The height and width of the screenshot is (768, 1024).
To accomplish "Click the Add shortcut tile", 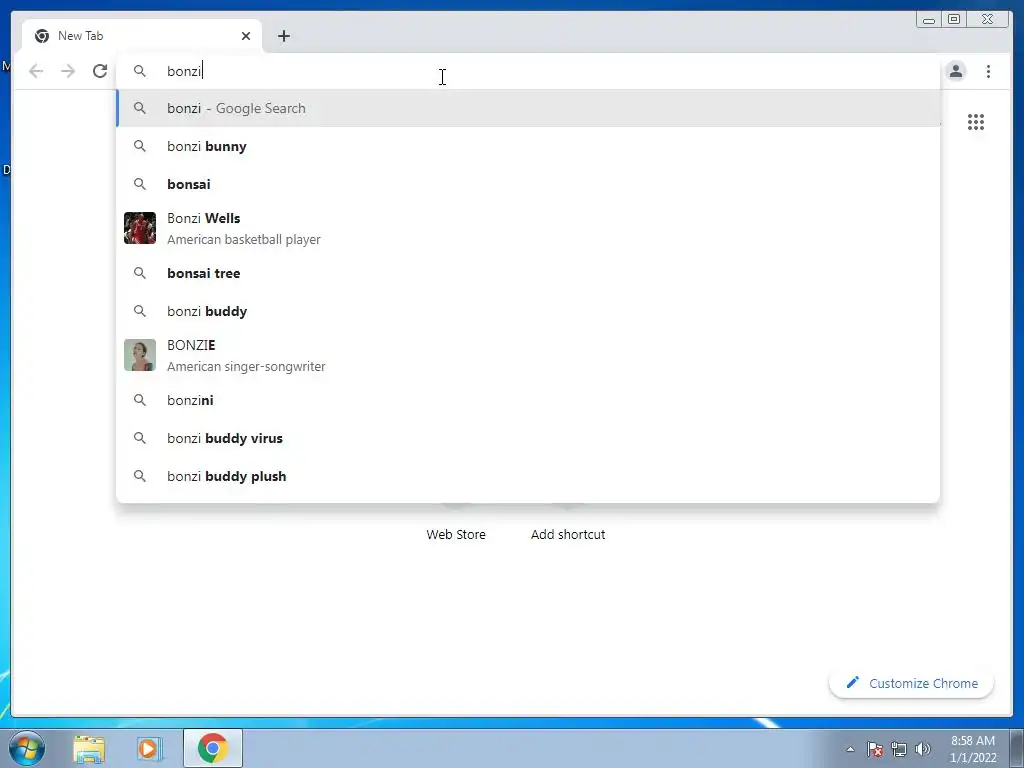I will click(568, 534).
